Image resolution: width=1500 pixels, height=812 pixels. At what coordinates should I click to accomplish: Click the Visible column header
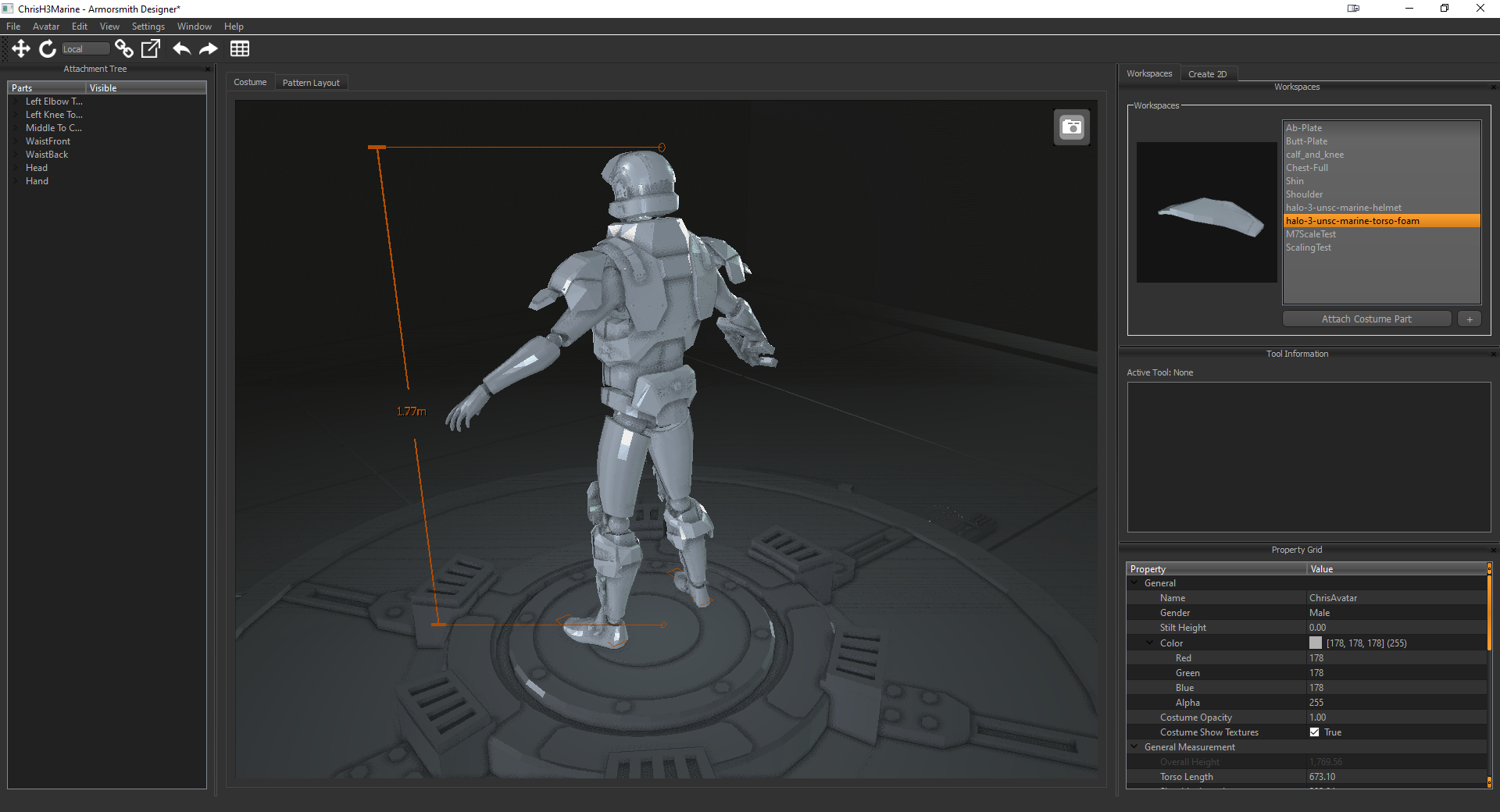click(x=146, y=88)
